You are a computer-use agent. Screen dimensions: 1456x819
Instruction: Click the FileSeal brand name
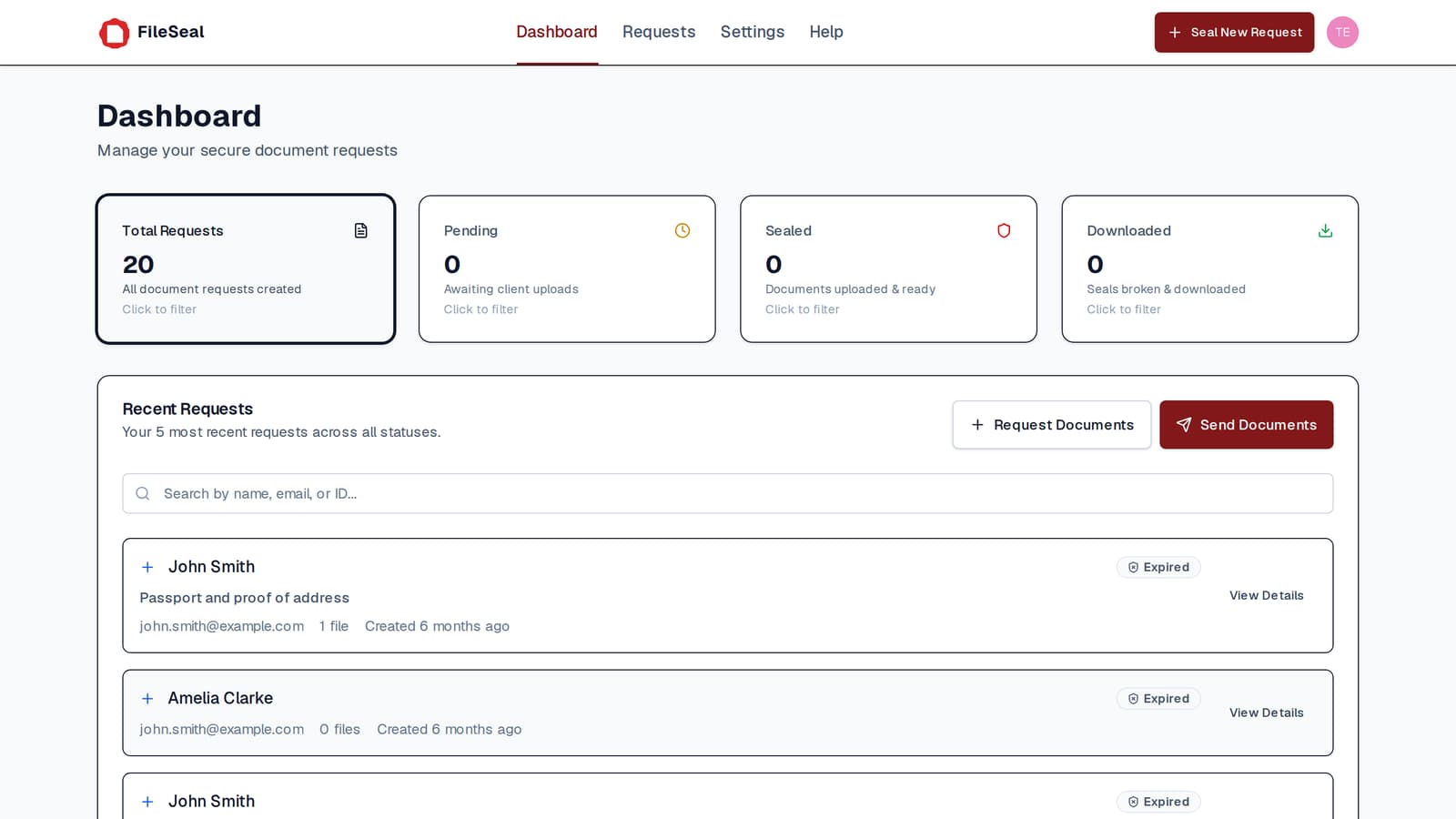(171, 32)
